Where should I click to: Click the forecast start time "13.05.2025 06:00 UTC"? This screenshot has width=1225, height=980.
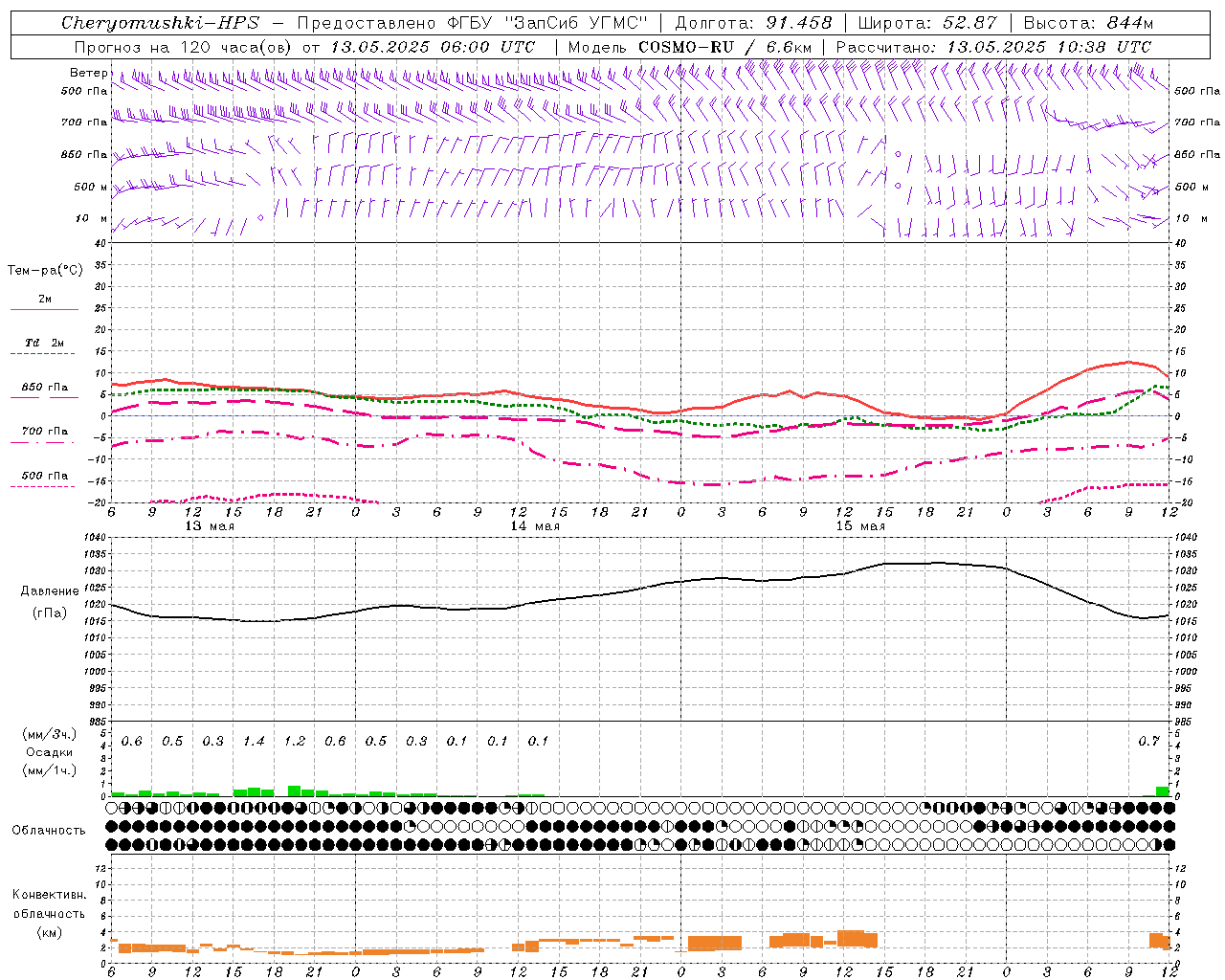433,47
